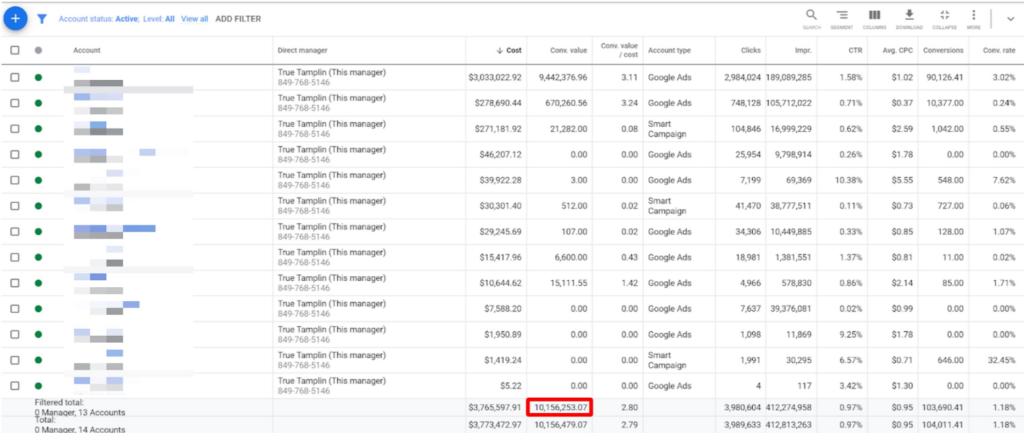
Task: Click the 646.00 conversions cell
Action: pos(952,361)
